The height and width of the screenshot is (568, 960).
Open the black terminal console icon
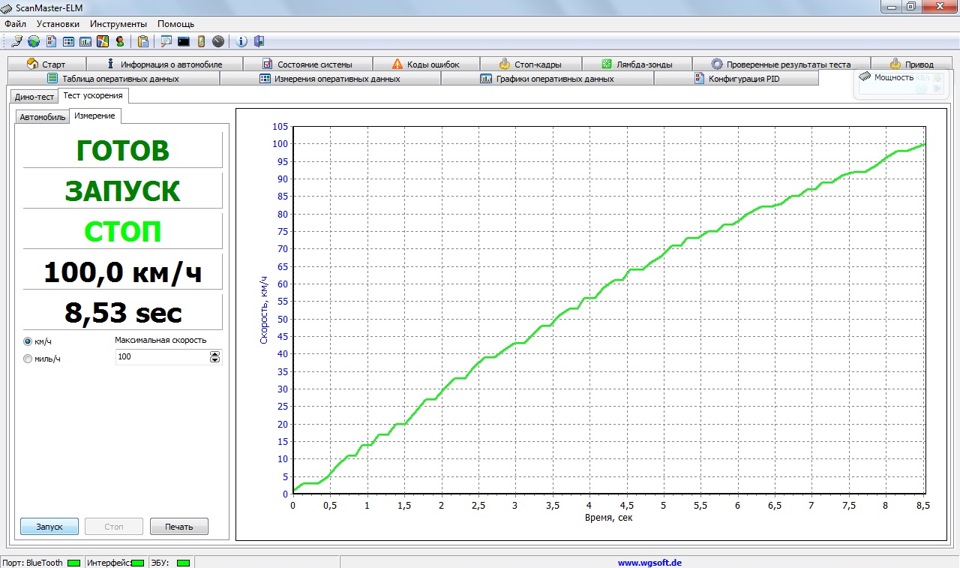(x=183, y=41)
